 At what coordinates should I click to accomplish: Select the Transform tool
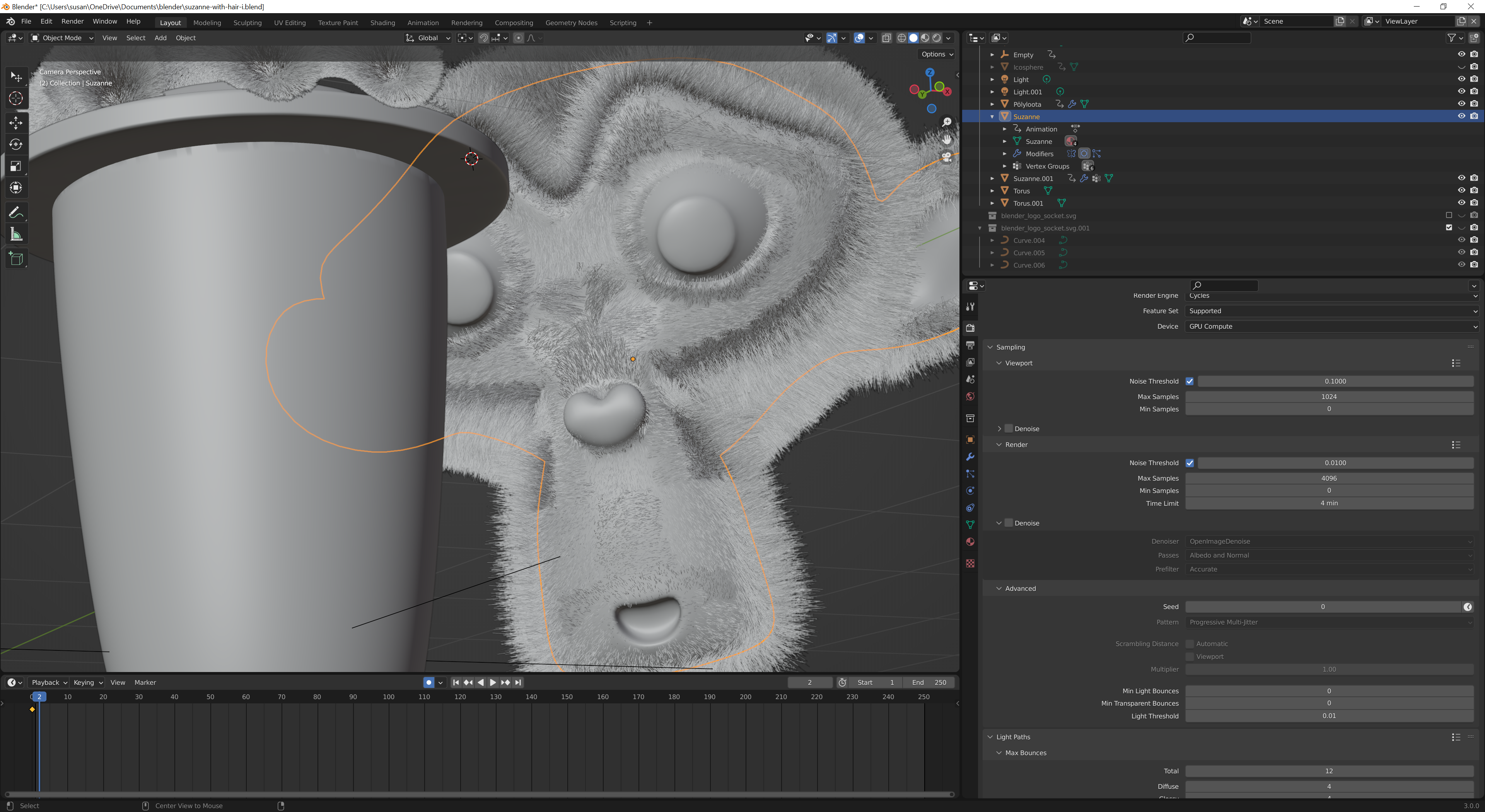coord(16,188)
